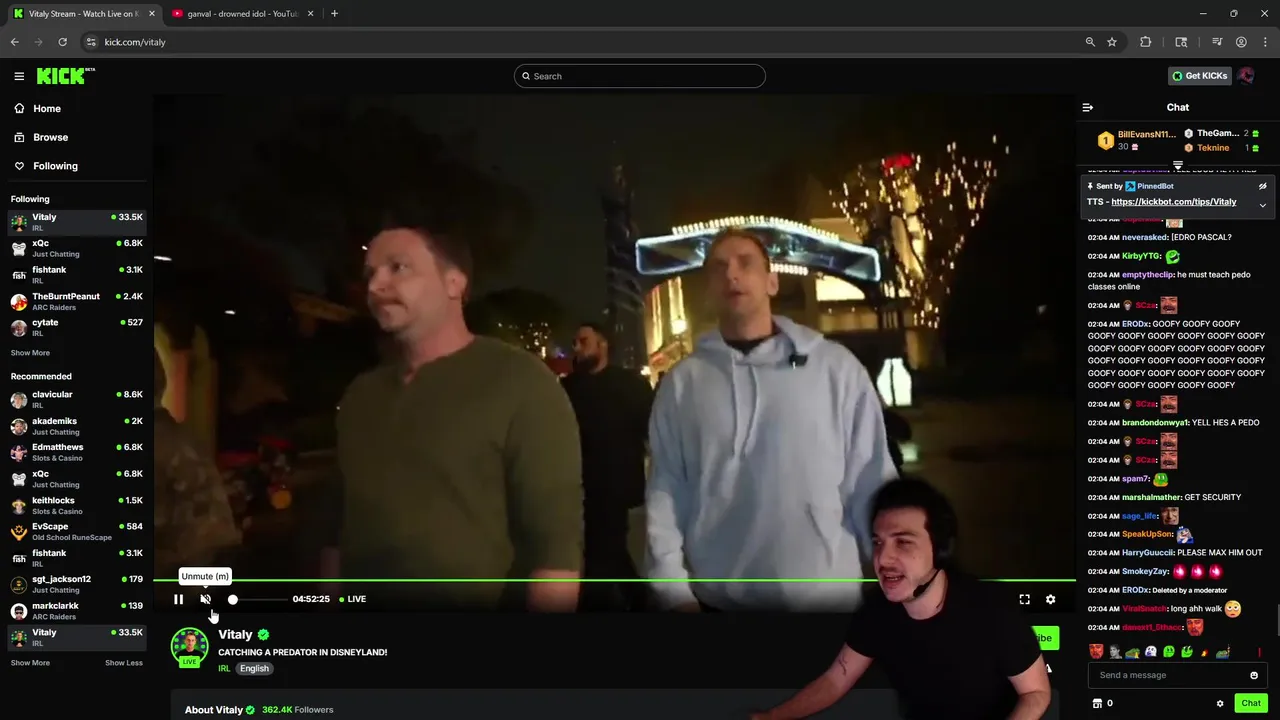The image size is (1280, 720).
Task: Click the Get KICKs button
Action: [1199, 76]
